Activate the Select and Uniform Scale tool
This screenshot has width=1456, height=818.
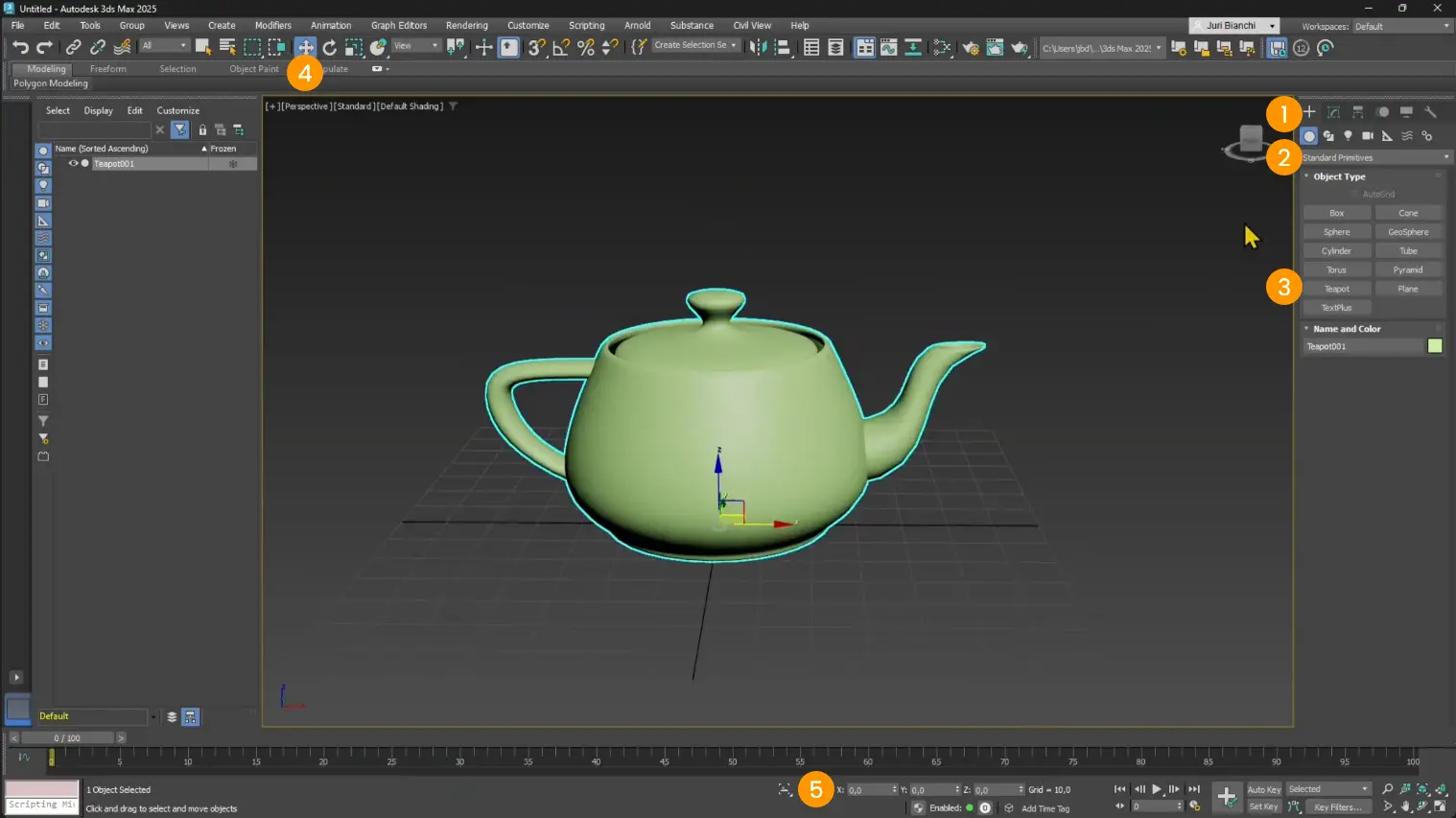coord(354,47)
